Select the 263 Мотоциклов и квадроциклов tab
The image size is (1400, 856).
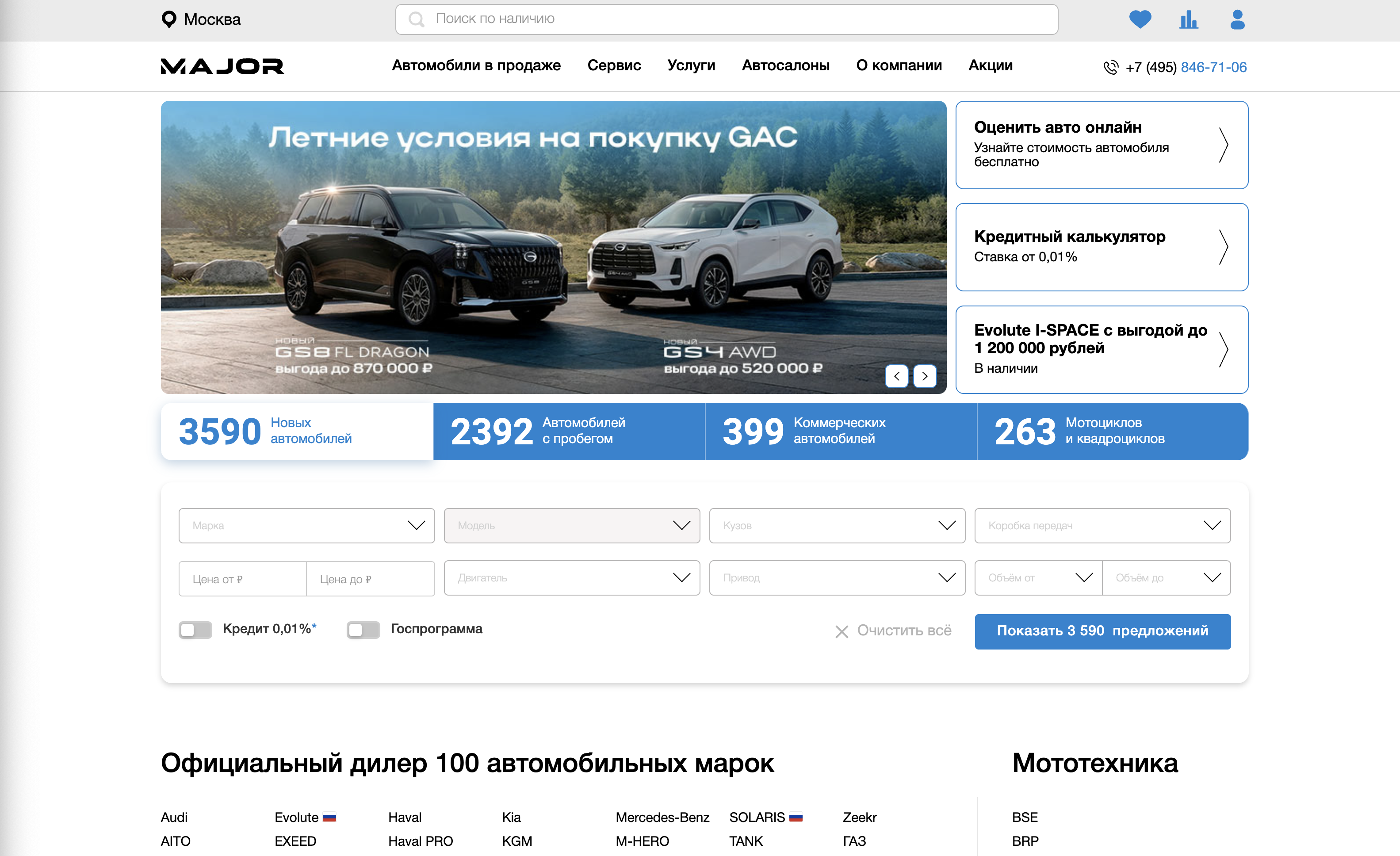(x=1113, y=431)
